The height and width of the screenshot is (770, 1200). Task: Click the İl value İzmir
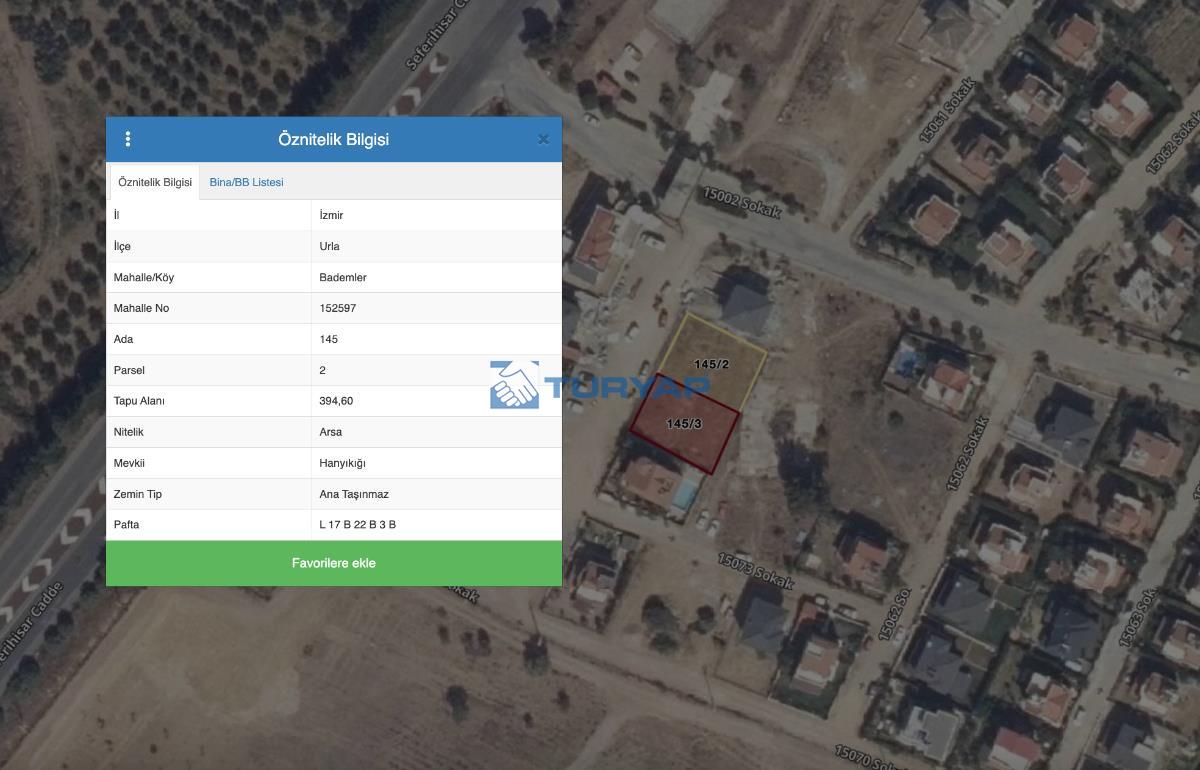(x=331, y=215)
